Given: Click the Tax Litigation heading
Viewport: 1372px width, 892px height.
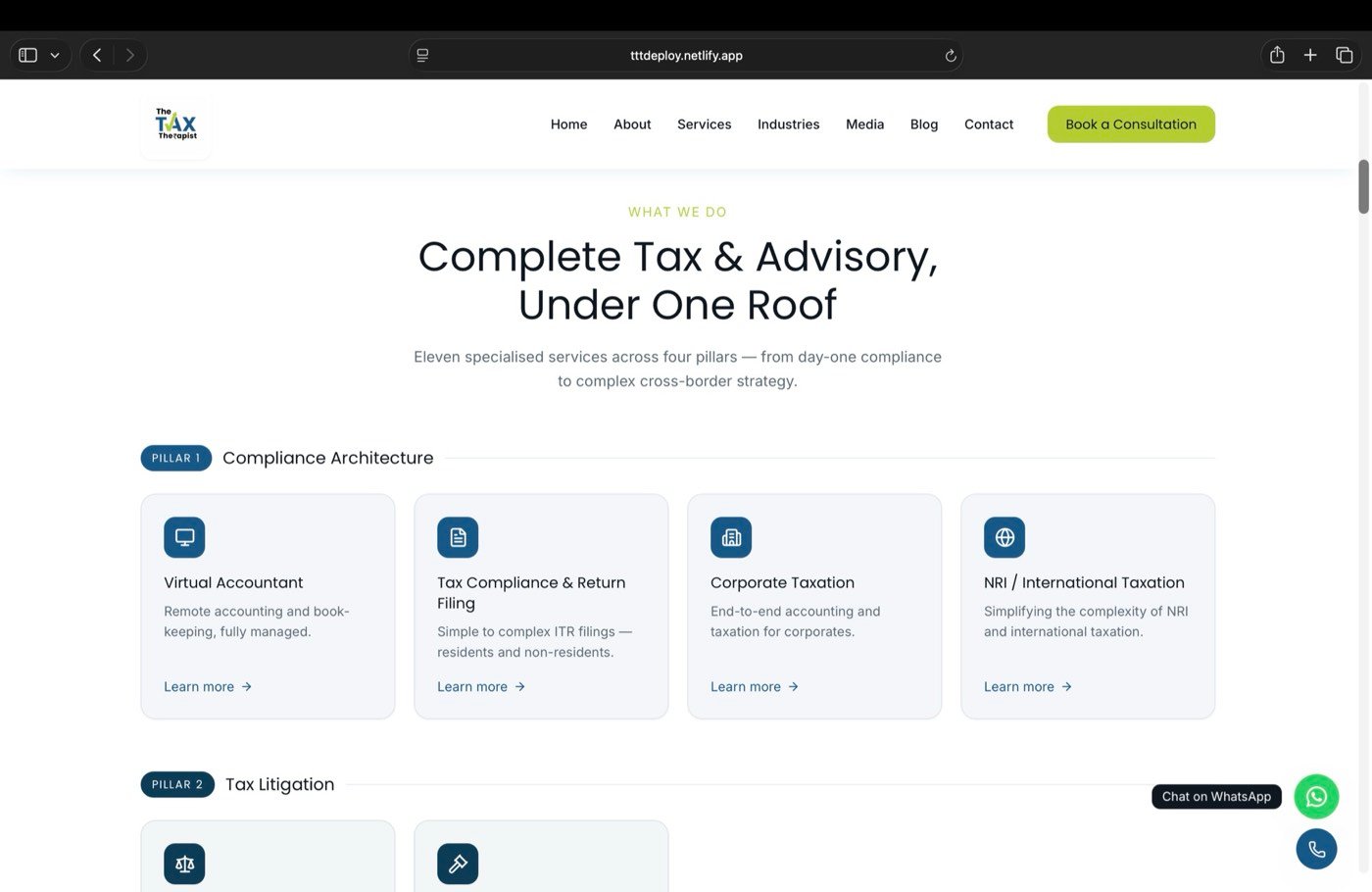Looking at the screenshot, I should (279, 784).
